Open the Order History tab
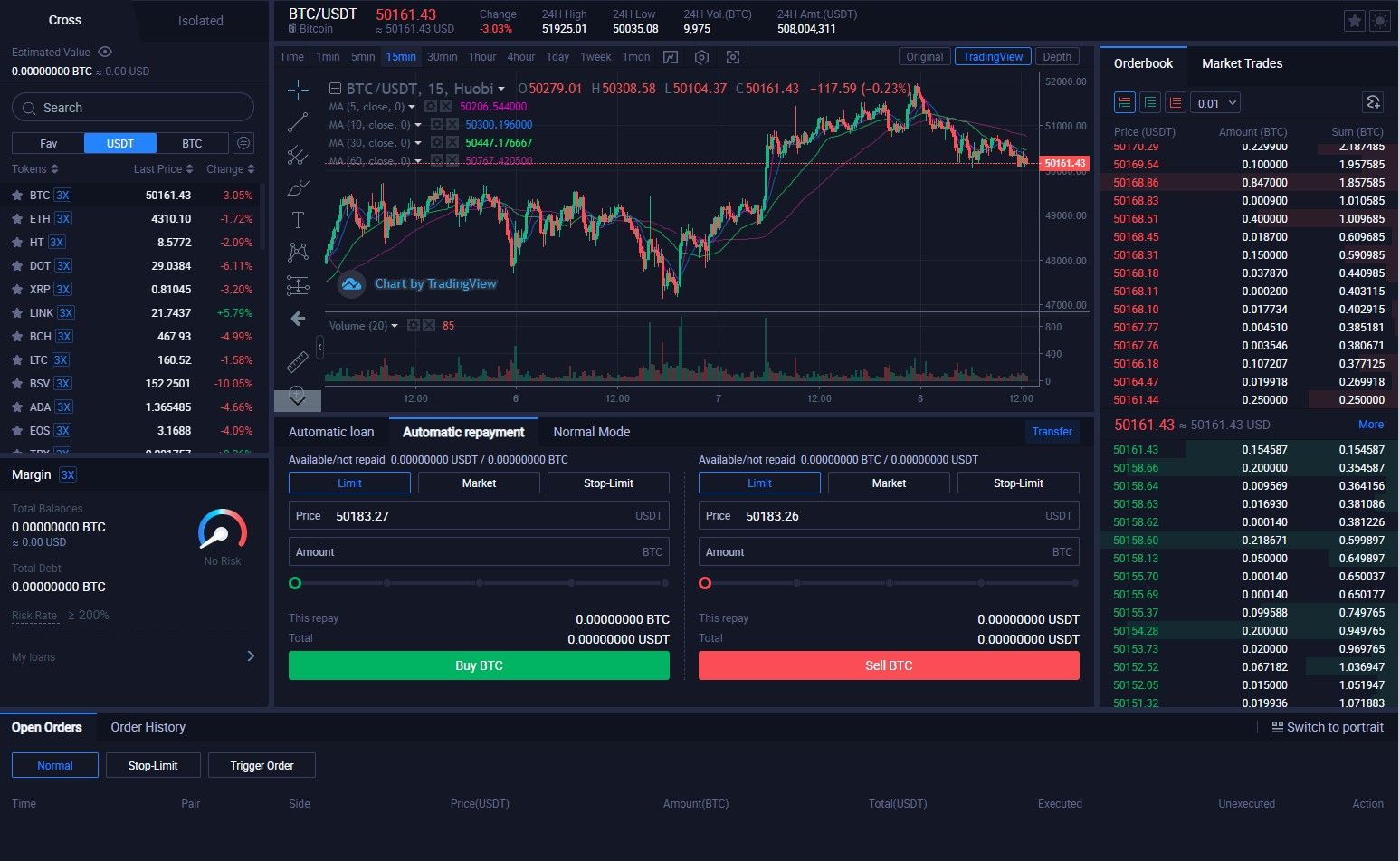Screen dimensions: 1400x861 coord(148,727)
